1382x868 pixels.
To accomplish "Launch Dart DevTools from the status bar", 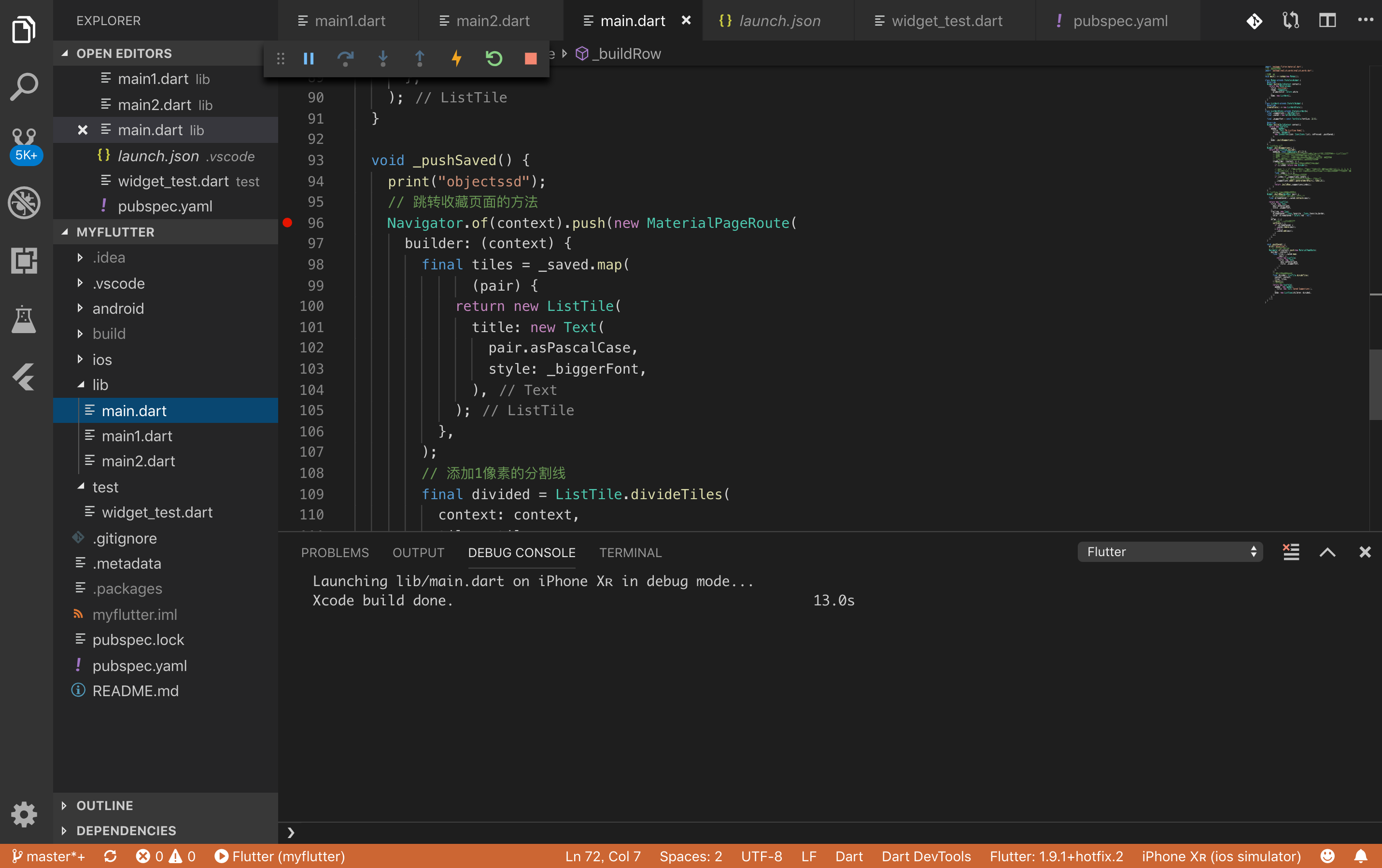I will (925, 856).
